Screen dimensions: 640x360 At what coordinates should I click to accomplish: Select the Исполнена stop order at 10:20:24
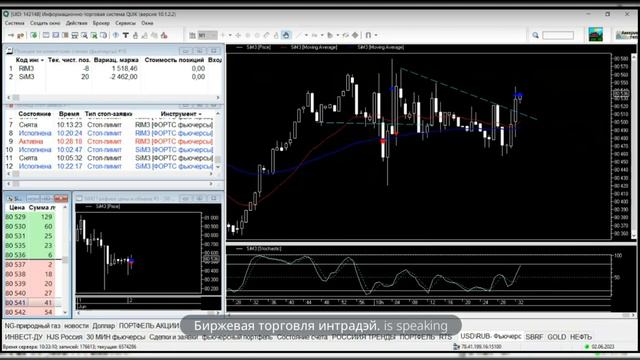[x=109, y=133]
